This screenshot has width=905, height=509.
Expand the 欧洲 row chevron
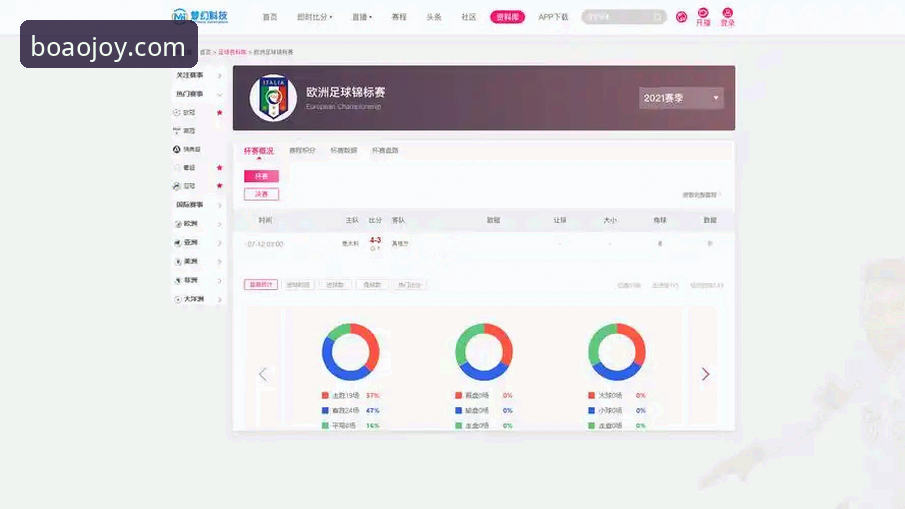pyautogui.click(x=219, y=224)
